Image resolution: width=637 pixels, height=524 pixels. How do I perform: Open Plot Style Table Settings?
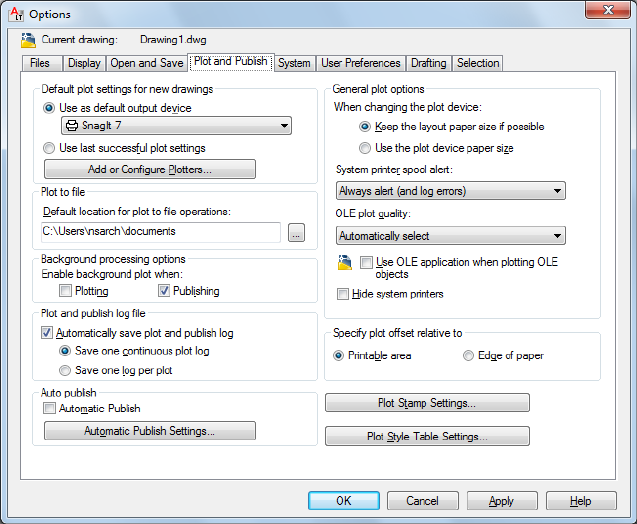pyautogui.click(x=427, y=437)
